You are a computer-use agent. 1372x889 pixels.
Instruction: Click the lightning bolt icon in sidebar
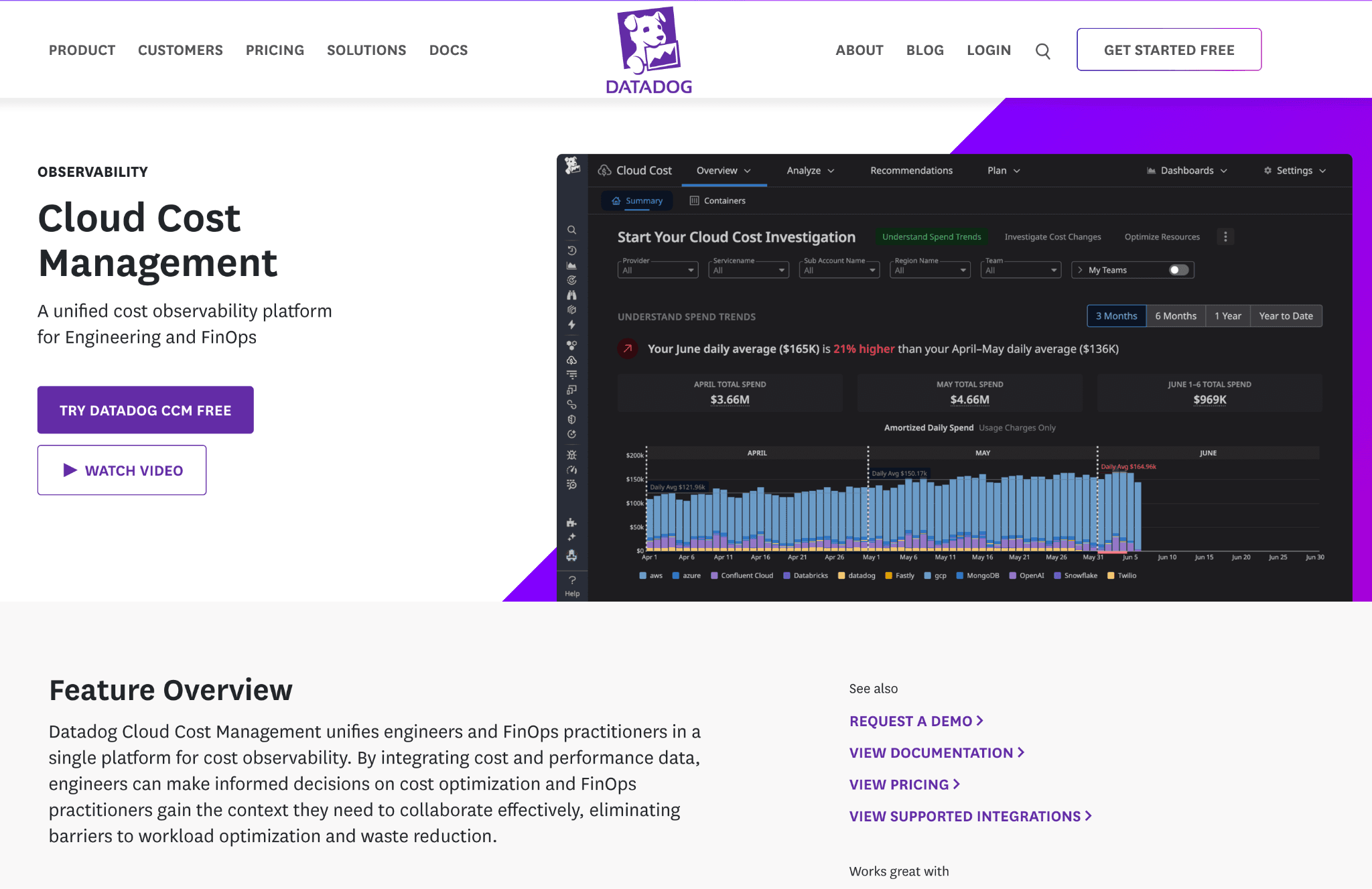[x=571, y=324]
